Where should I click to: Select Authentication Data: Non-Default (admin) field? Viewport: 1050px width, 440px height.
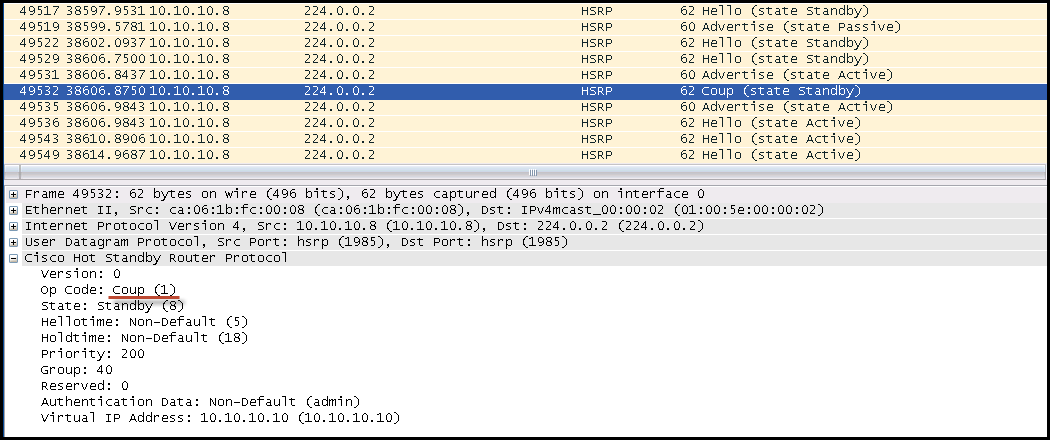pyautogui.click(x=201, y=402)
